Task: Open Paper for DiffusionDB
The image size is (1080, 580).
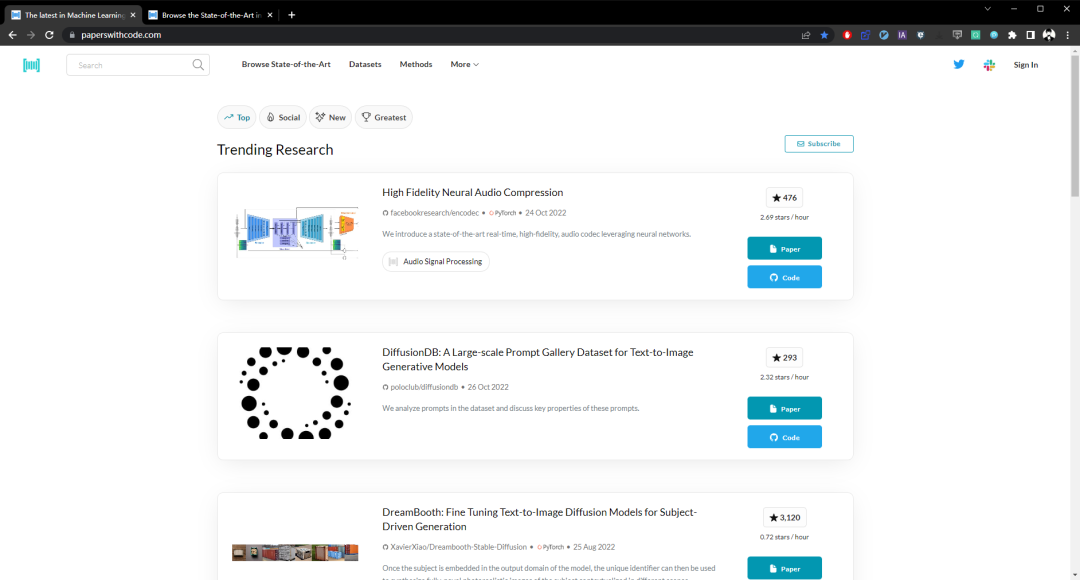Action: pos(785,408)
